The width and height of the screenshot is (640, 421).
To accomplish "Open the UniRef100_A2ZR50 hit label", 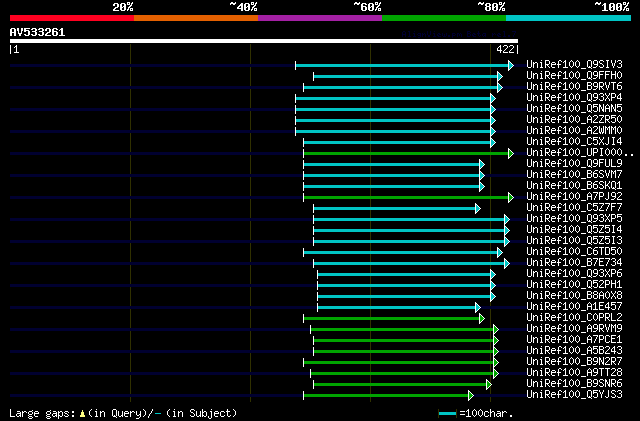I will point(574,120).
